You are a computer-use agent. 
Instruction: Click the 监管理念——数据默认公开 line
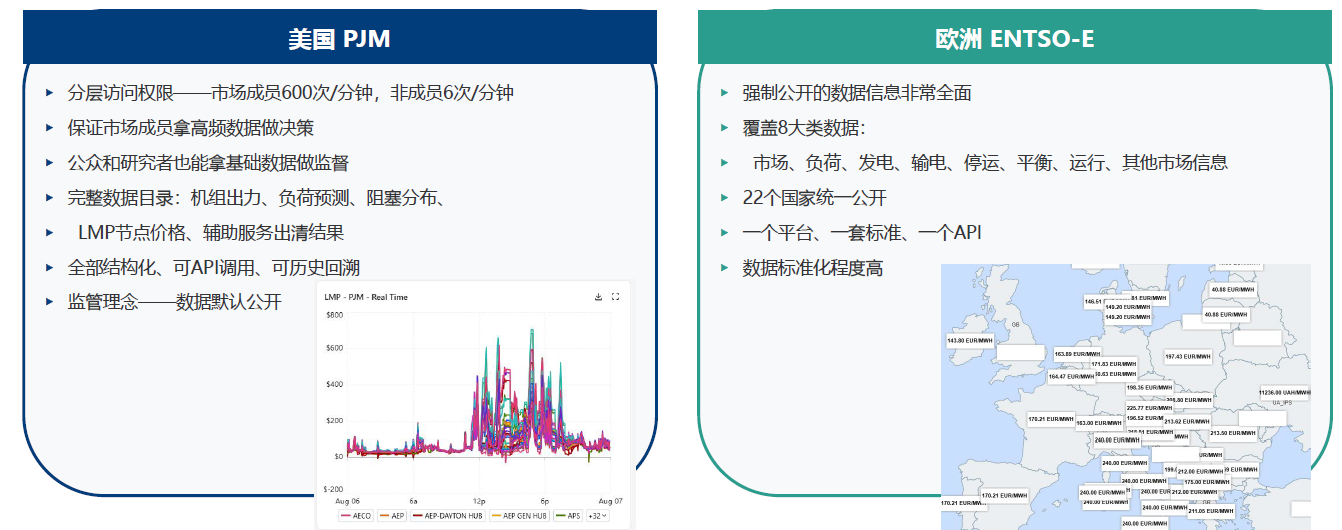click(175, 302)
